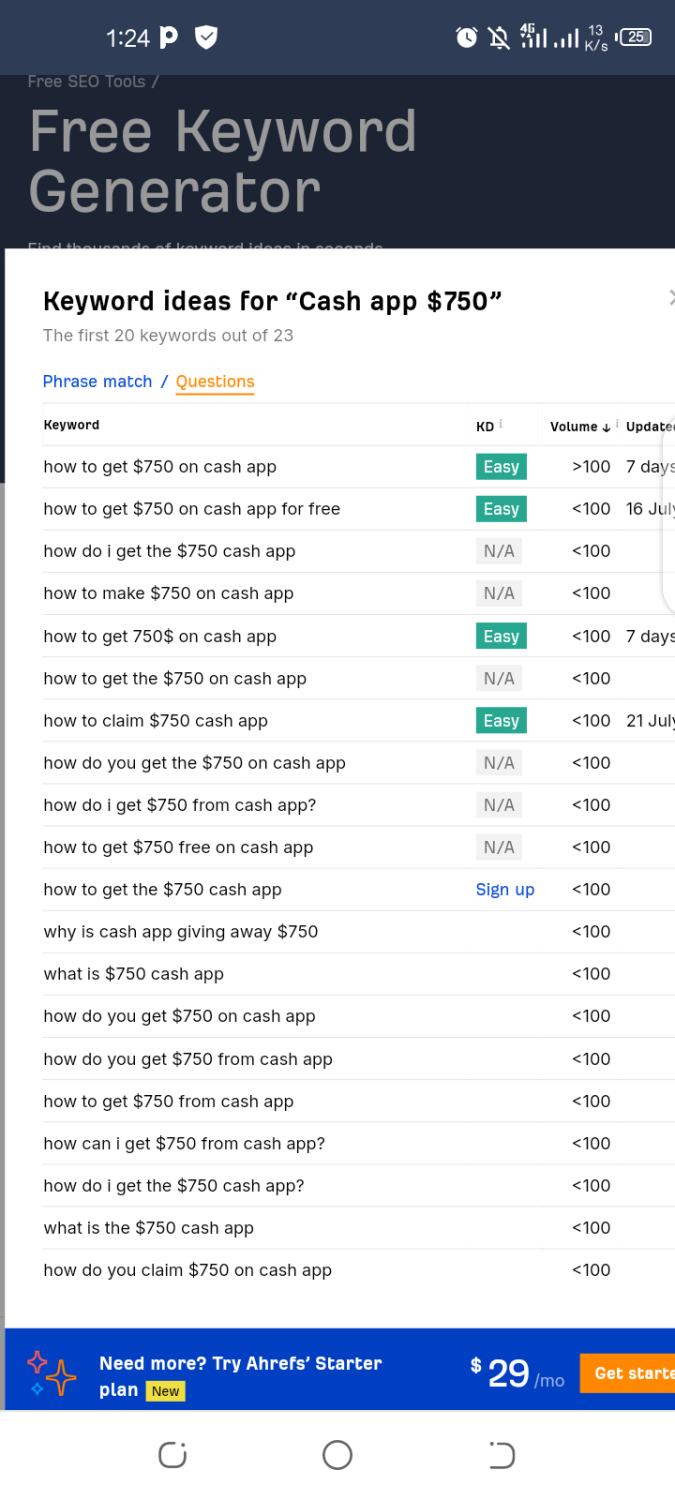Image resolution: width=675 pixels, height=1500 pixels.
Task: Select 'how to get the $750 cash app'
Action: coord(162,890)
